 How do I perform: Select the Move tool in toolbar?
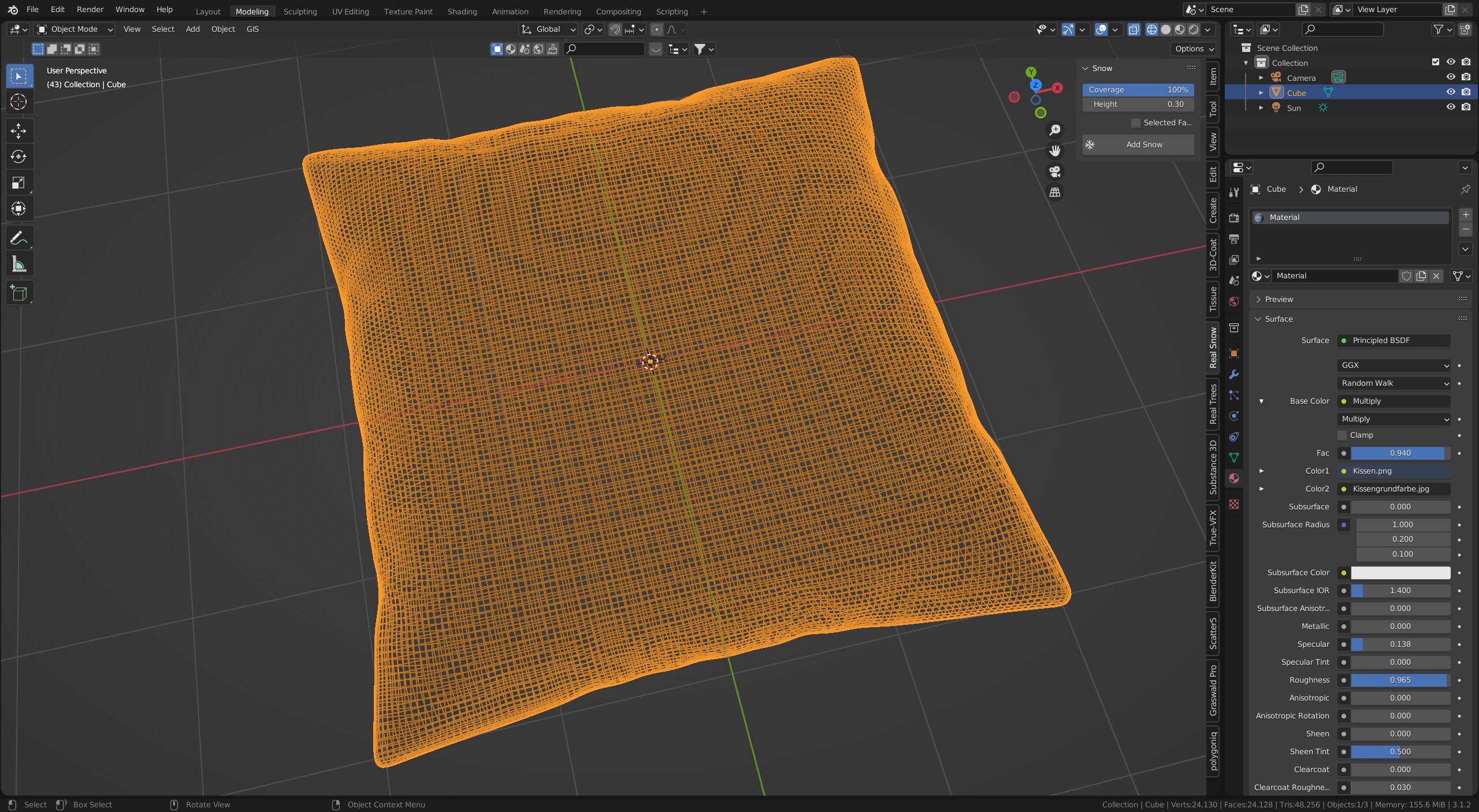18,131
